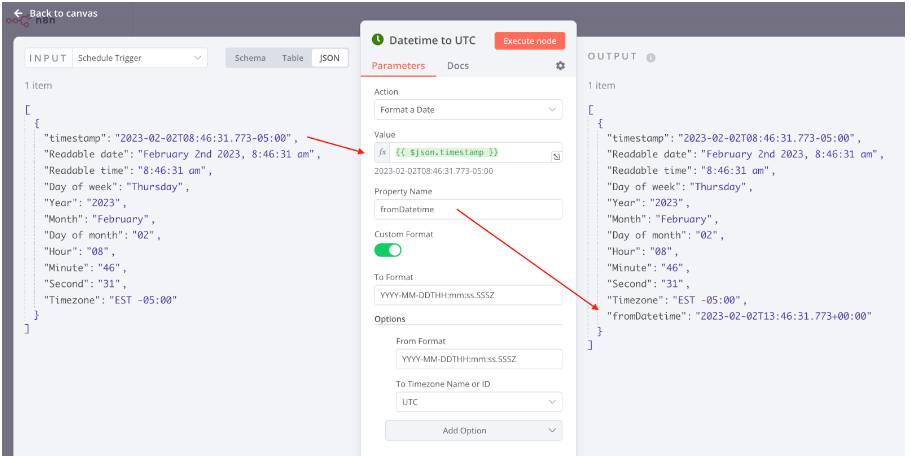The image size is (911, 456).
Task: Click the fx expression icon beside Value
Action: point(382,152)
